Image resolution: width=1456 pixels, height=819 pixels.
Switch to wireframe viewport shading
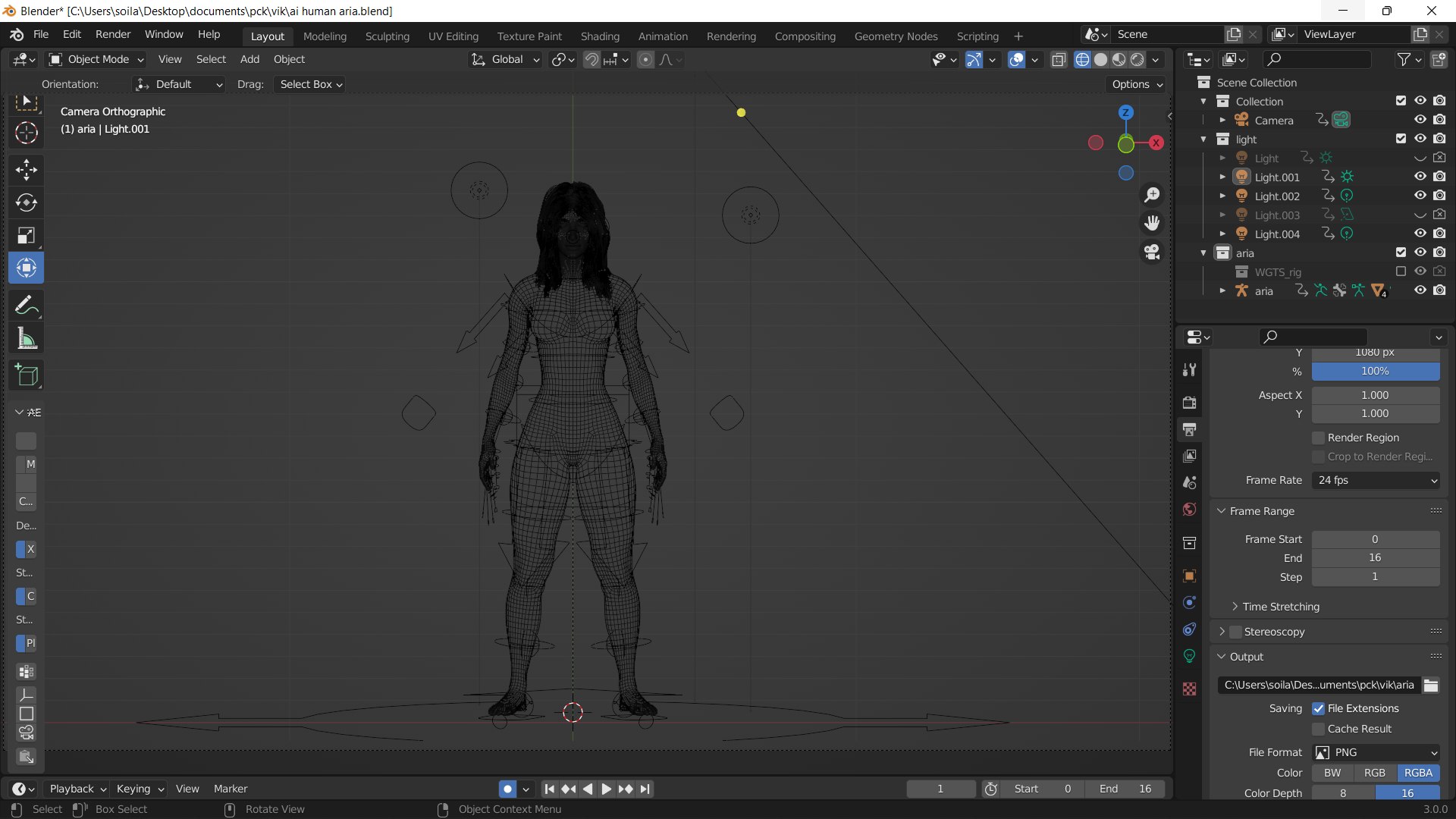1082,60
